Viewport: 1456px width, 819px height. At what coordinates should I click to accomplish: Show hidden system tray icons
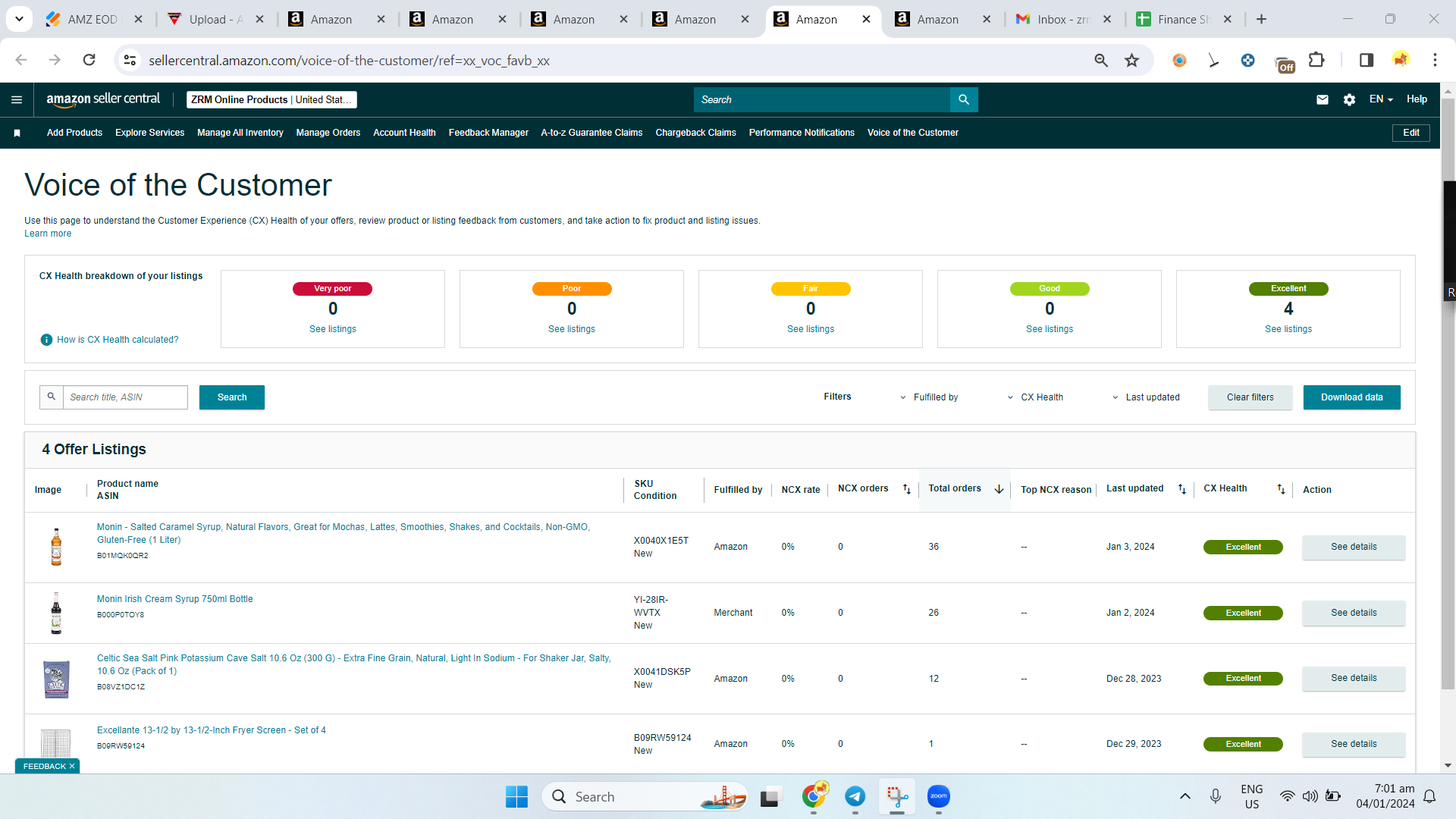1185,796
